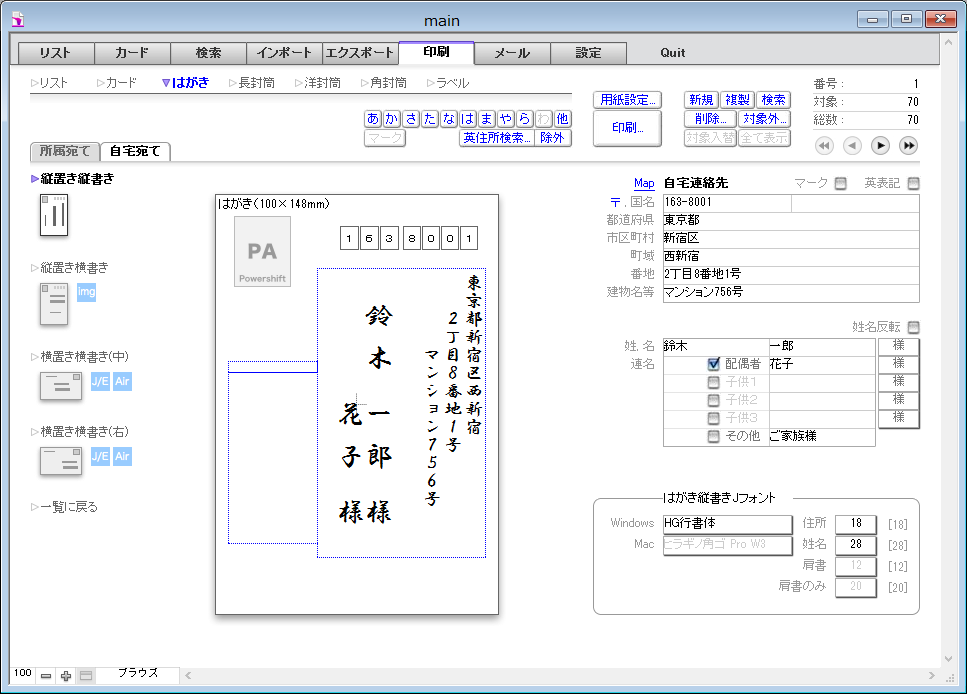Open the 所属宛て address tab
The image size is (967, 694).
(x=65, y=152)
